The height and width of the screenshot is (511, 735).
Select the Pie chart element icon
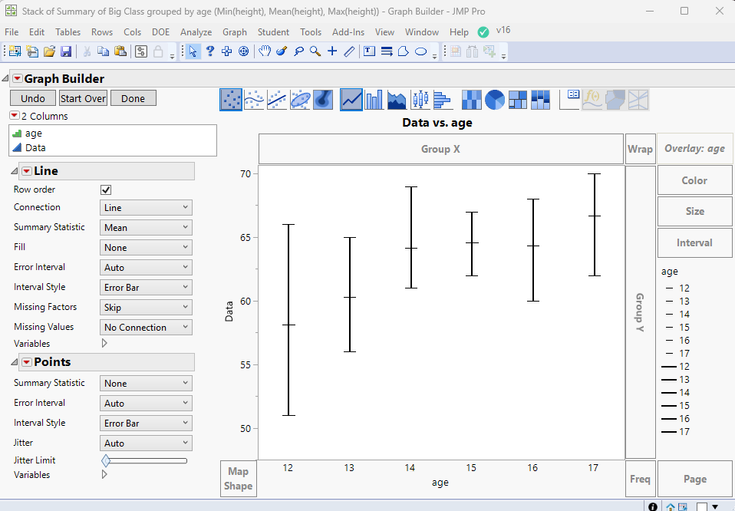pyautogui.click(x=495, y=99)
